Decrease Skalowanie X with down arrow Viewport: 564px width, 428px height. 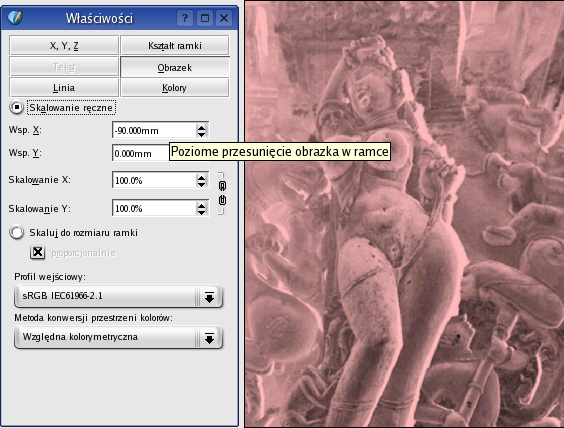(x=201, y=184)
